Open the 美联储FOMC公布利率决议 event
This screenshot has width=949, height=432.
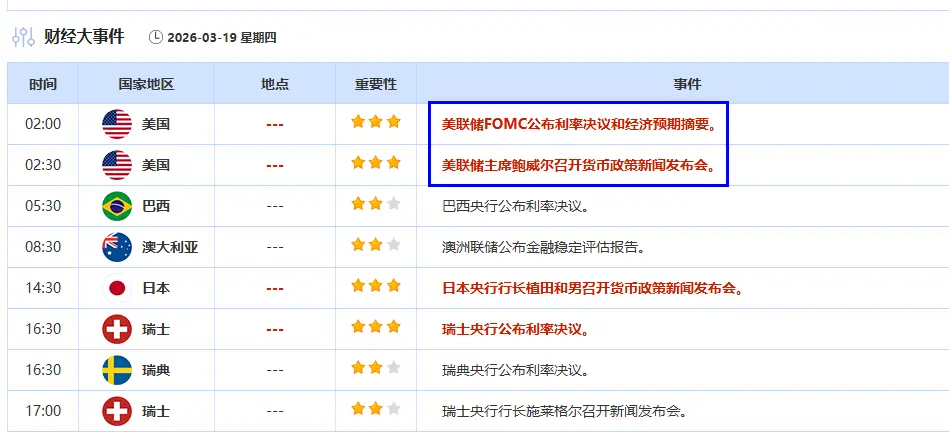tap(579, 125)
